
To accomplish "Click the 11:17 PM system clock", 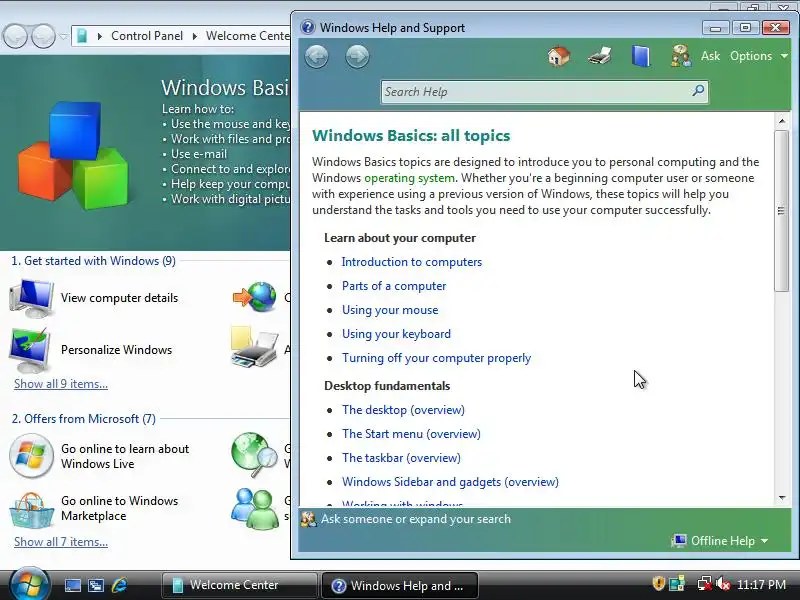I will tap(761, 584).
